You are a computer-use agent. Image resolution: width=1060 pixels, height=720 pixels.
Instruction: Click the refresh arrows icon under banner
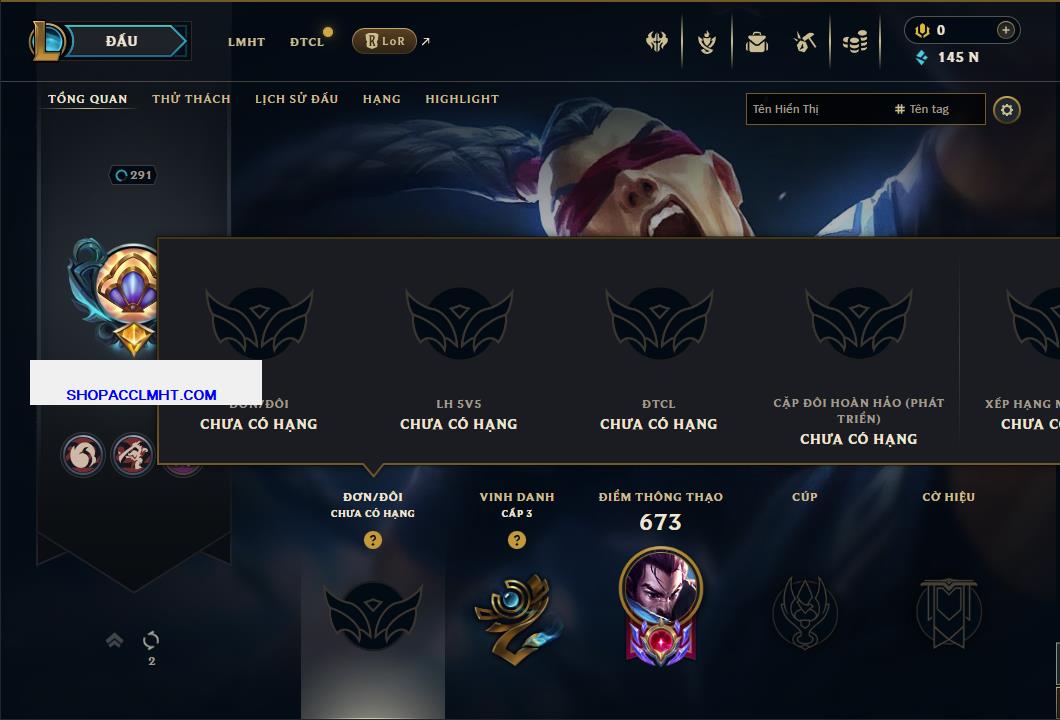(151, 640)
